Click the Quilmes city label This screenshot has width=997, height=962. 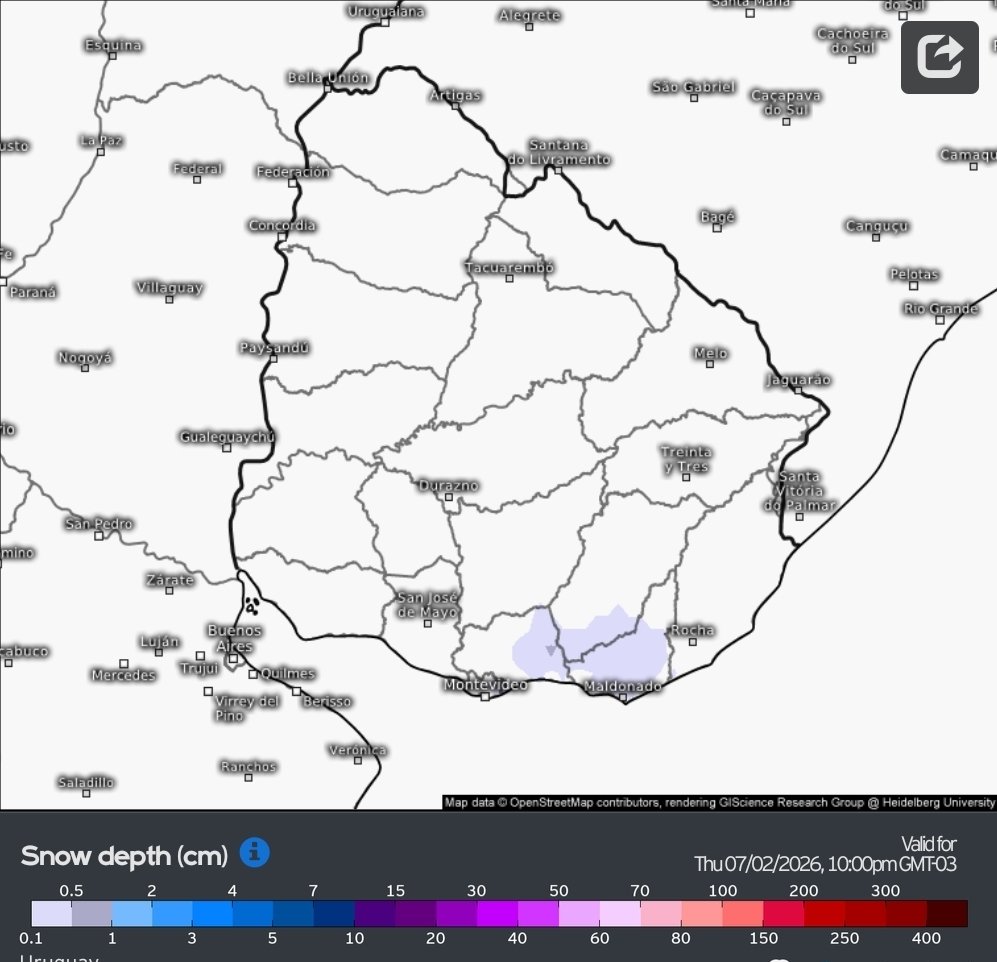287,673
